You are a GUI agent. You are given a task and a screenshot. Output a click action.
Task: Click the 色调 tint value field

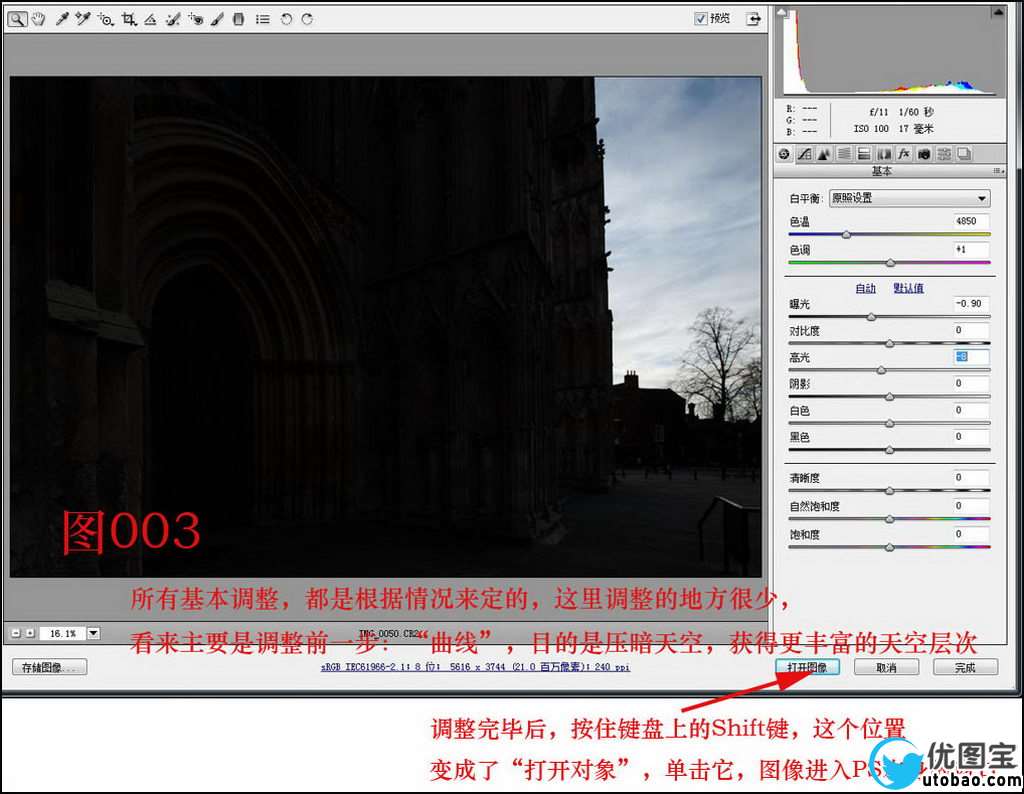[x=971, y=249]
